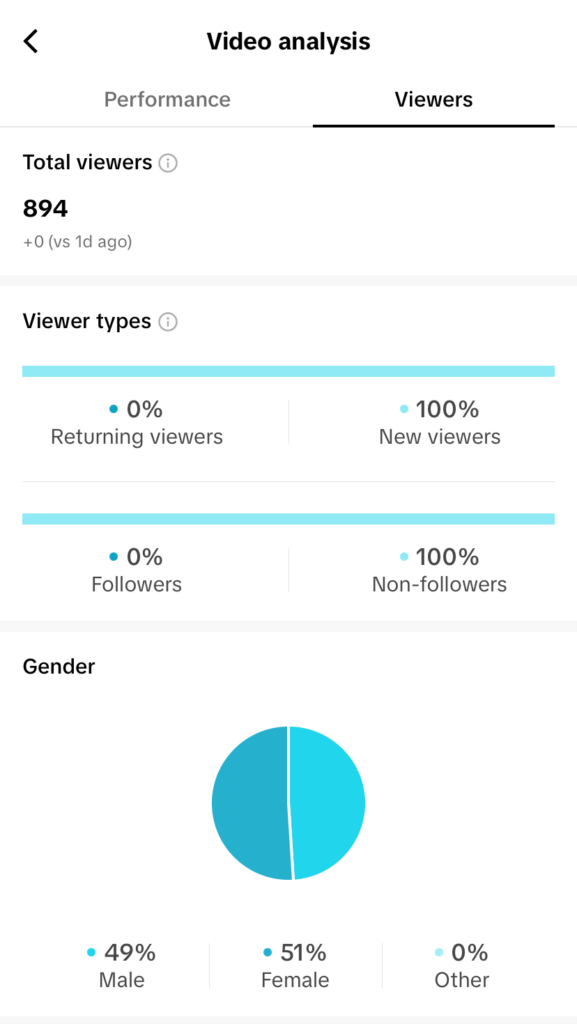
Task: Click the Female legend dot below the pie chart
Action: (266, 953)
